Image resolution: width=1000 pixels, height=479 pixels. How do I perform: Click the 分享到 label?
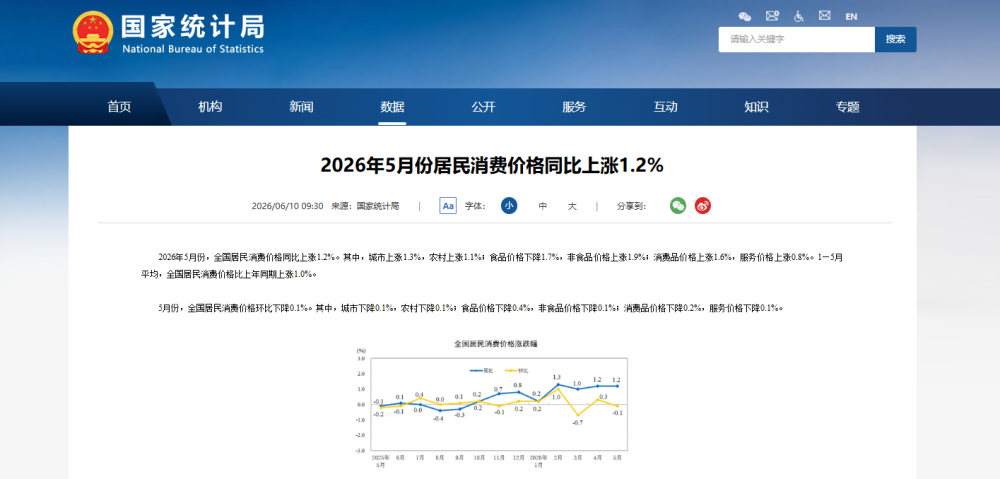pos(631,206)
